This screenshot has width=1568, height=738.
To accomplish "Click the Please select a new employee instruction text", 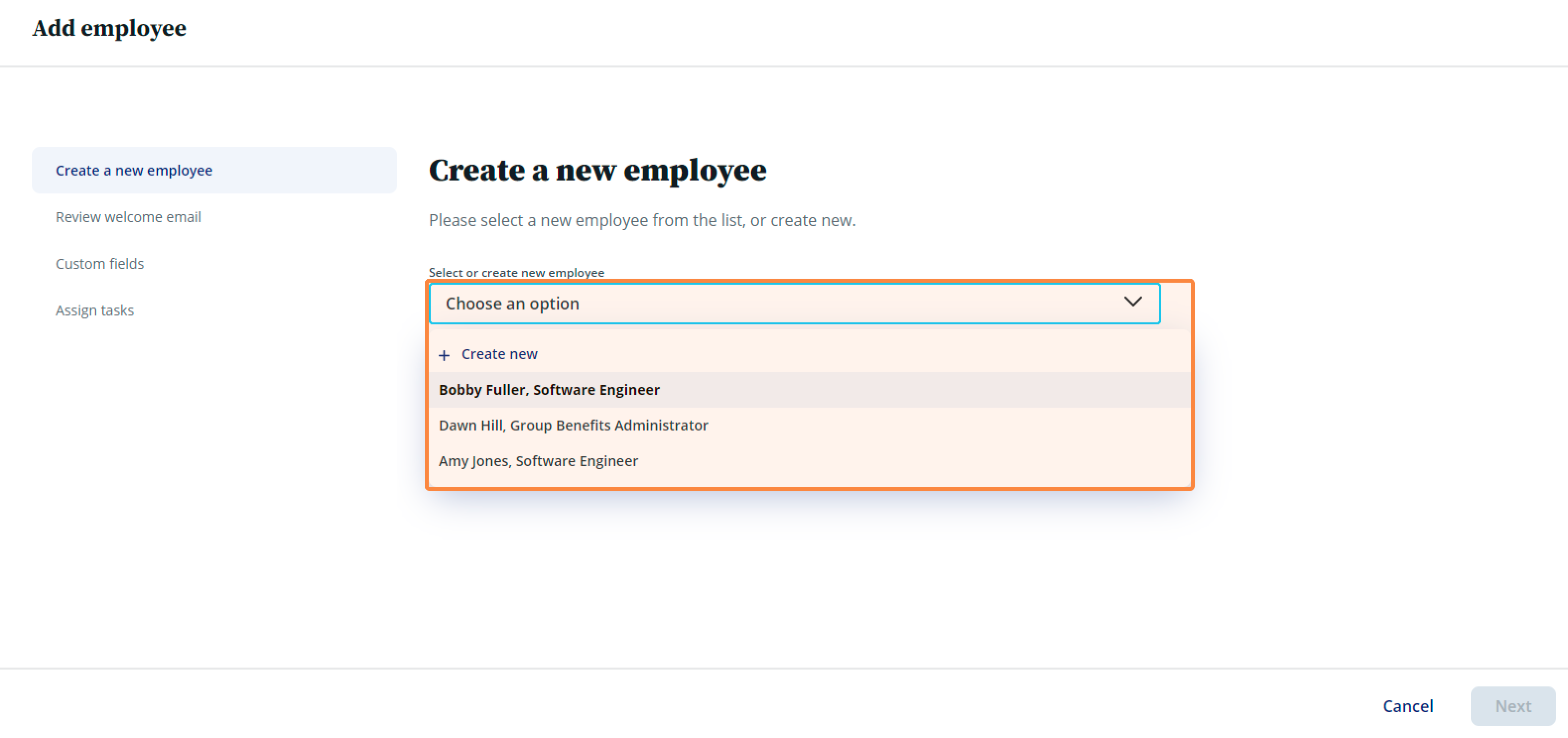I will tap(642, 220).
